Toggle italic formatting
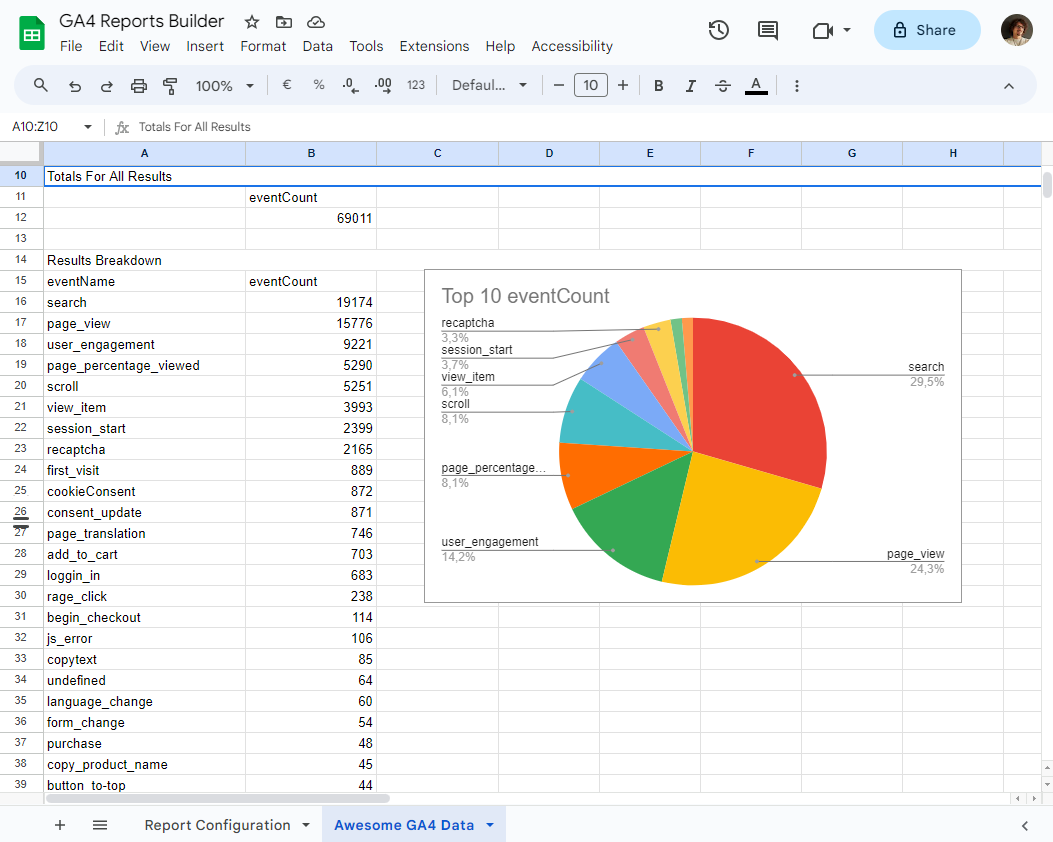Viewport: 1053px width, 842px height. [x=690, y=86]
